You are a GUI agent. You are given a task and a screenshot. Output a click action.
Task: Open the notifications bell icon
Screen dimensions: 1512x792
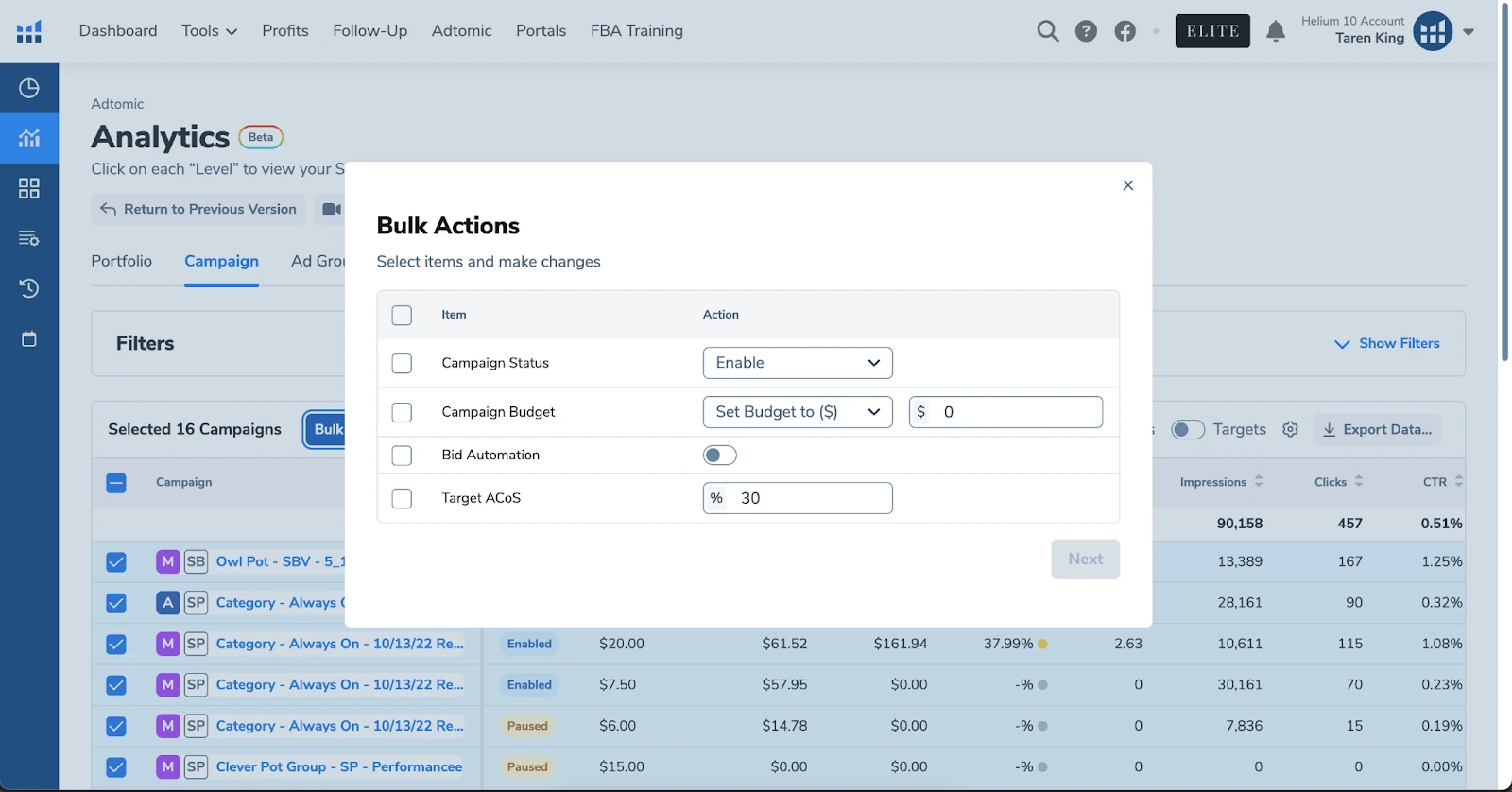(1276, 31)
